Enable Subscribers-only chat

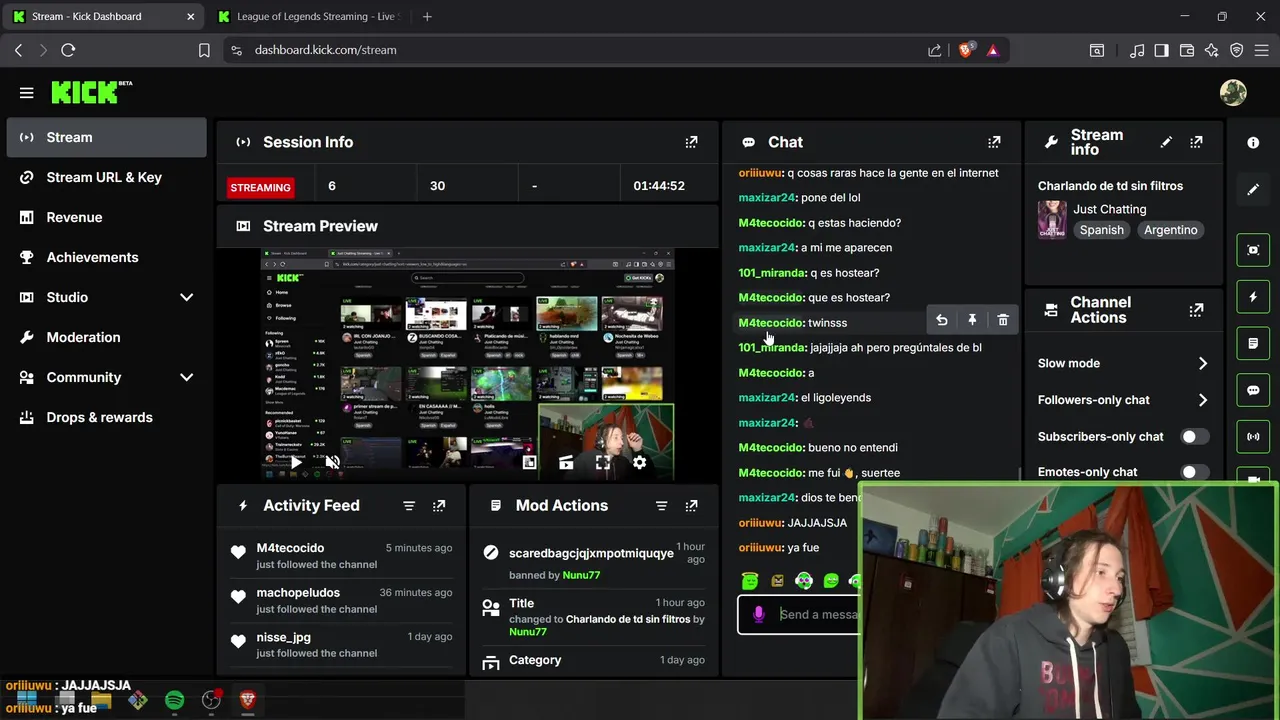1194,437
